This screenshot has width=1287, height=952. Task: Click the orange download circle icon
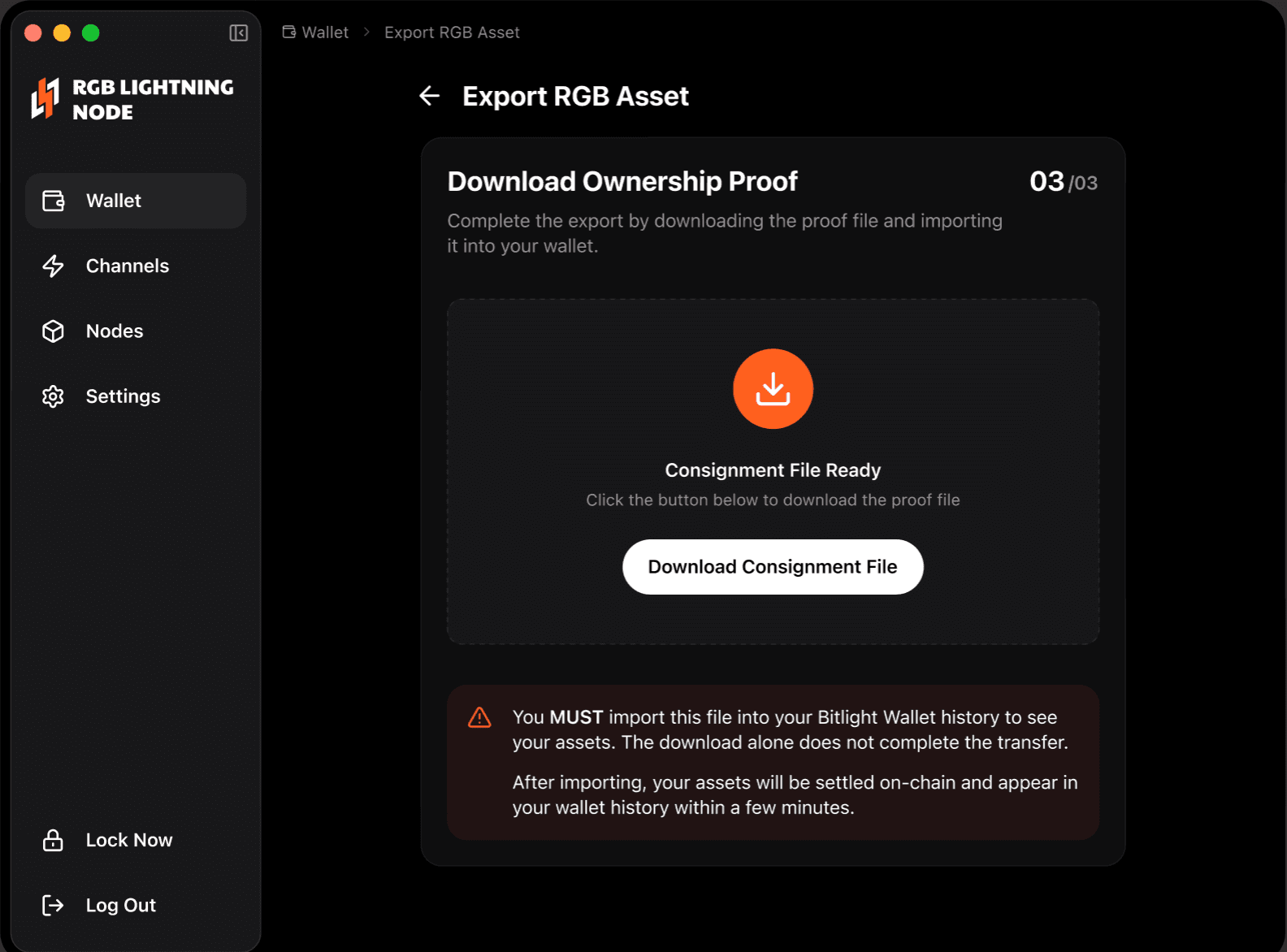pos(773,388)
